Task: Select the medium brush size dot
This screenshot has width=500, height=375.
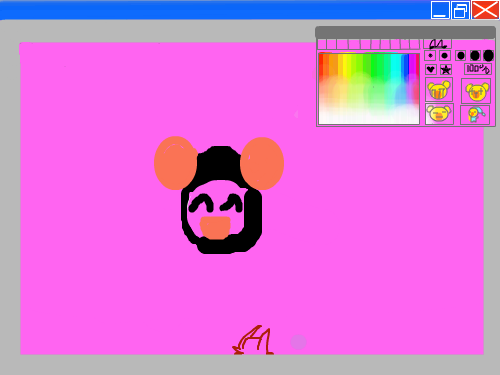Action: [x=461, y=56]
